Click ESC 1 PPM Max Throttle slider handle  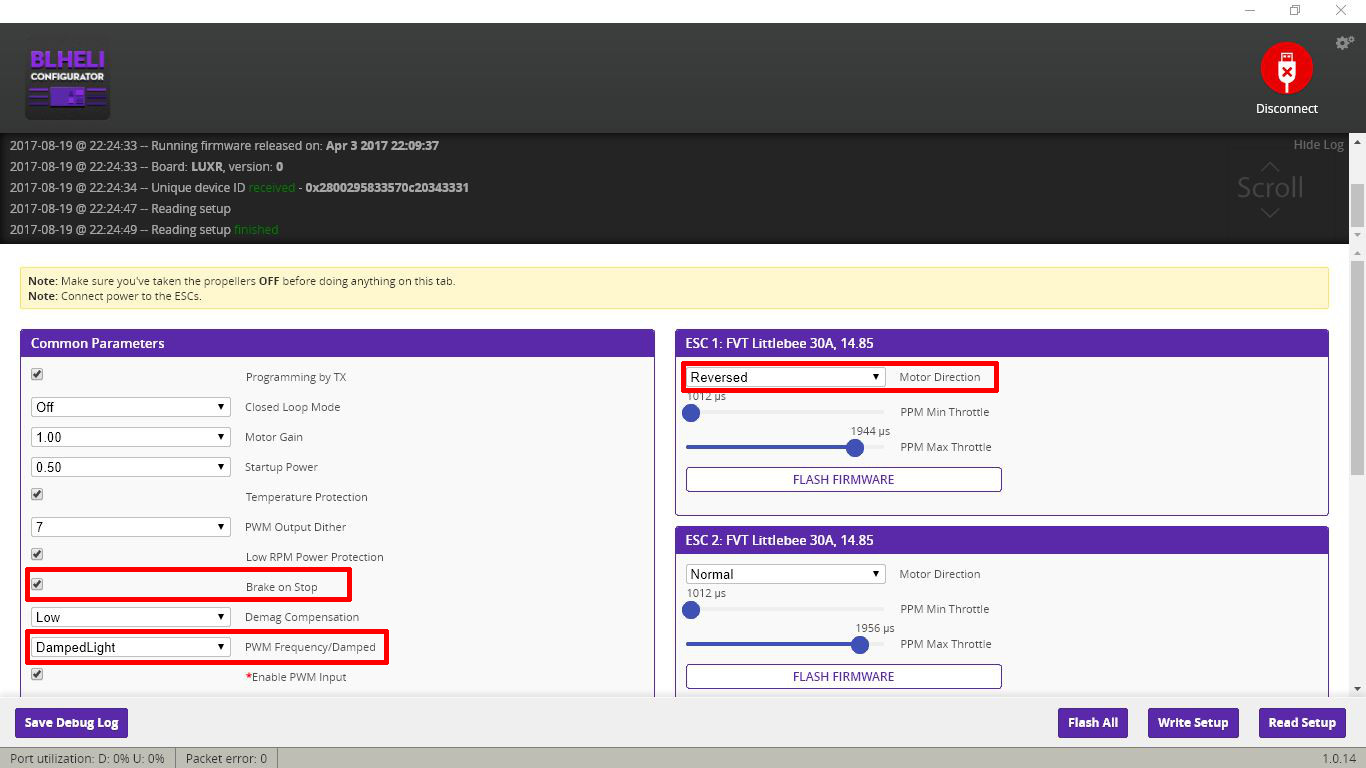tap(855, 447)
